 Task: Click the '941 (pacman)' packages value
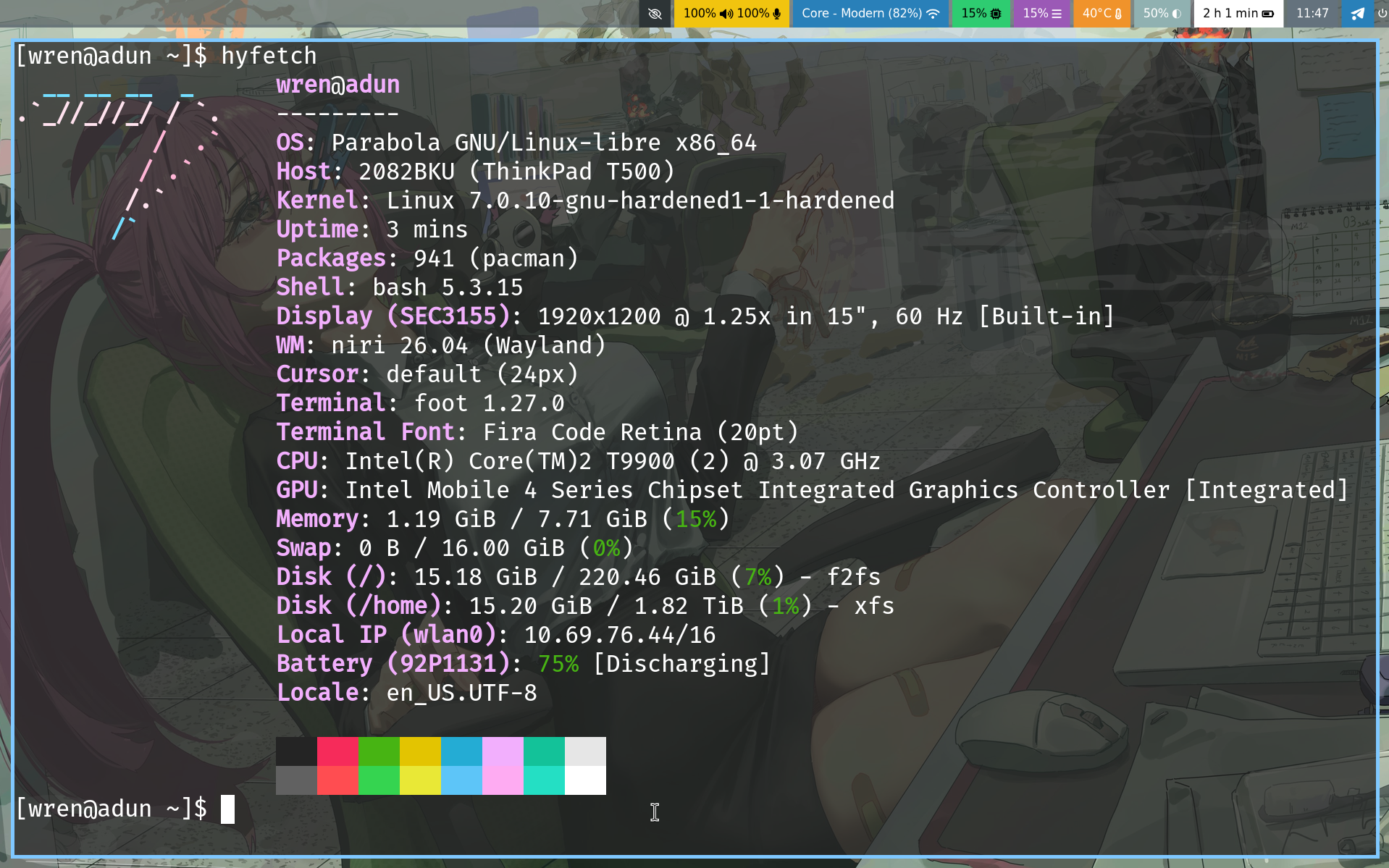(x=495, y=258)
